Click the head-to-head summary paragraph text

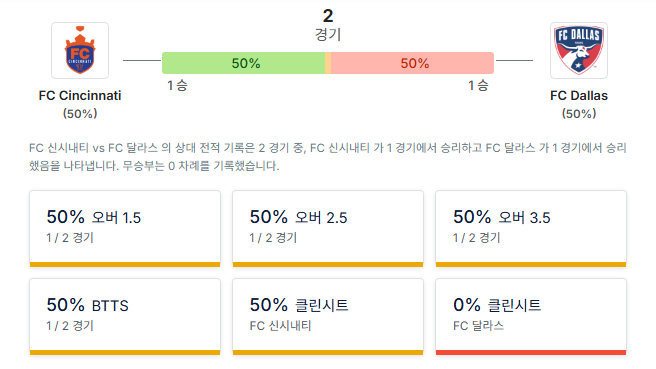click(x=328, y=157)
